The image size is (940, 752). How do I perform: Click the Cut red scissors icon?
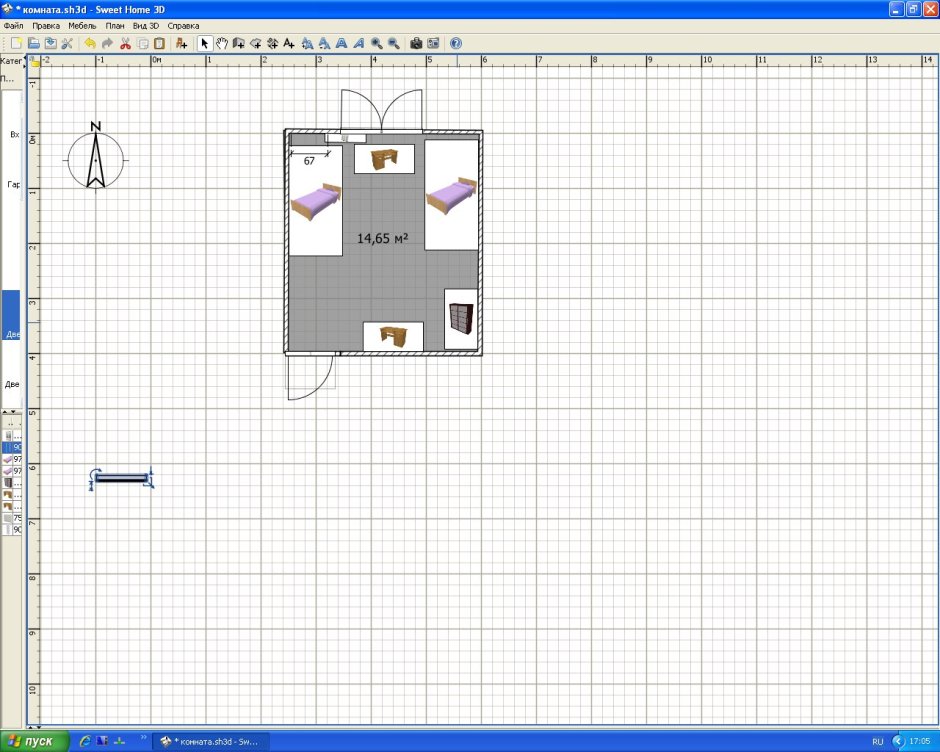click(x=125, y=43)
